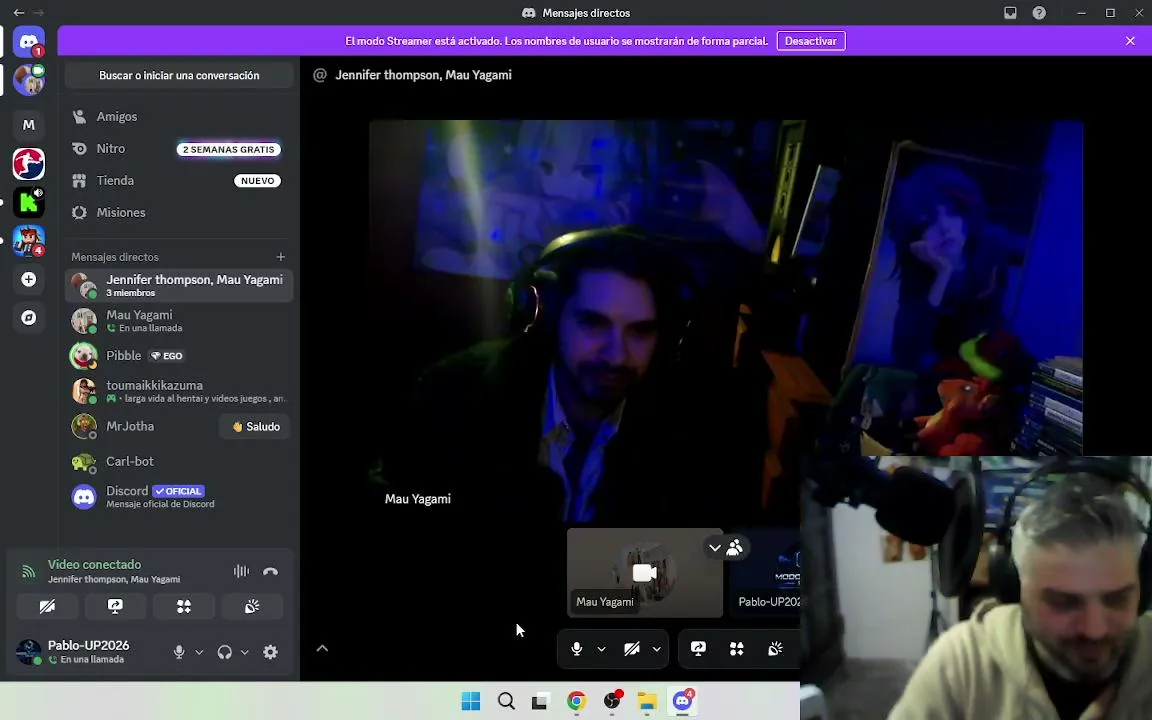Open File Explorer from the taskbar
Viewport: 1152px width, 720px height.
pyautogui.click(x=647, y=701)
